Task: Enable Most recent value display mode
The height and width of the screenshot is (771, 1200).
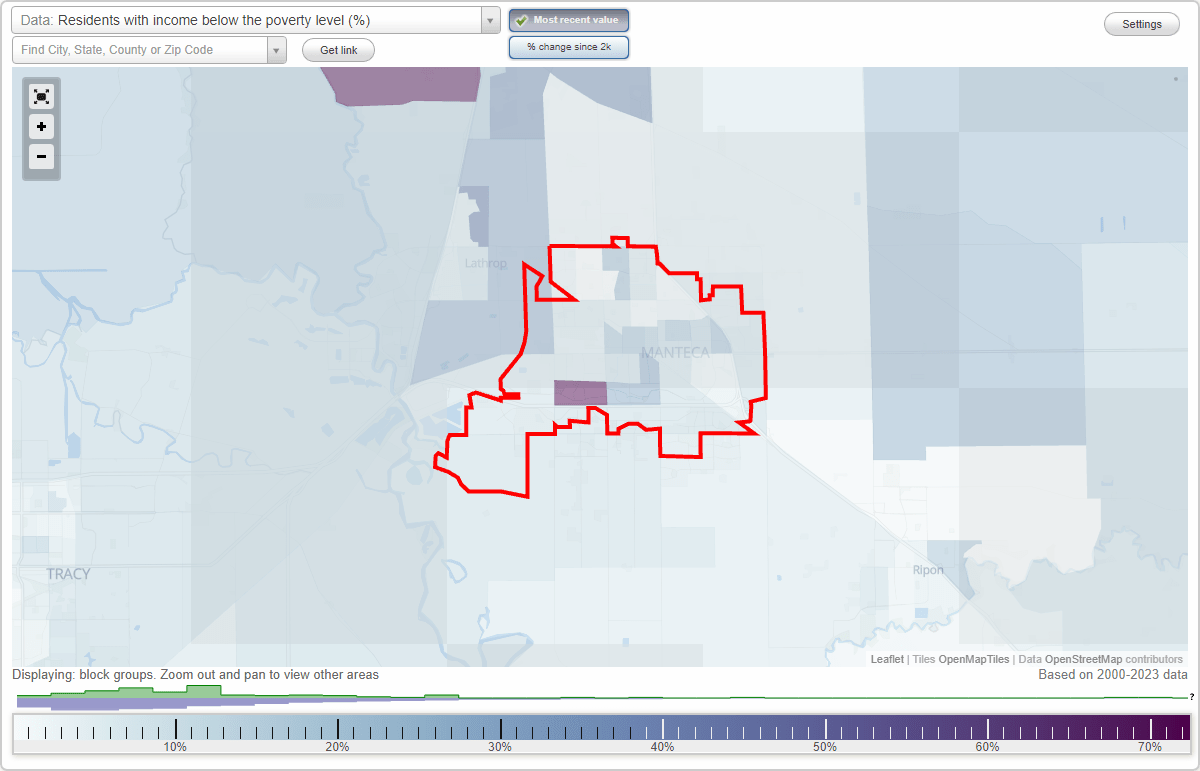Action: 569,20
